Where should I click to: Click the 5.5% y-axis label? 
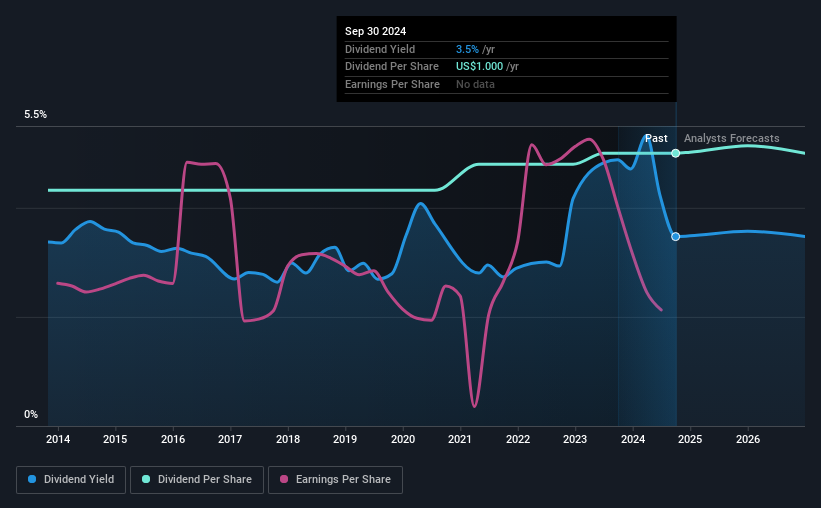(x=35, y=115)
